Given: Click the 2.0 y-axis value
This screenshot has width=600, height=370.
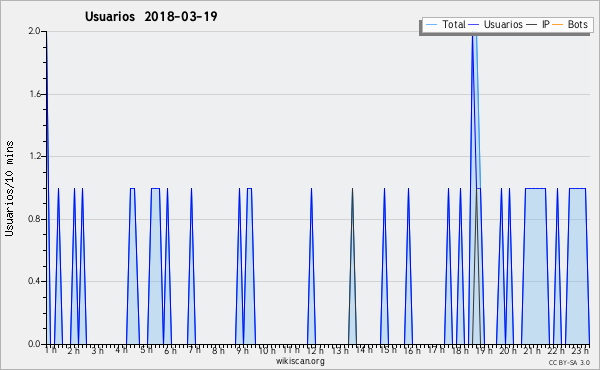Looking at the screenshot, I should 34,31.
